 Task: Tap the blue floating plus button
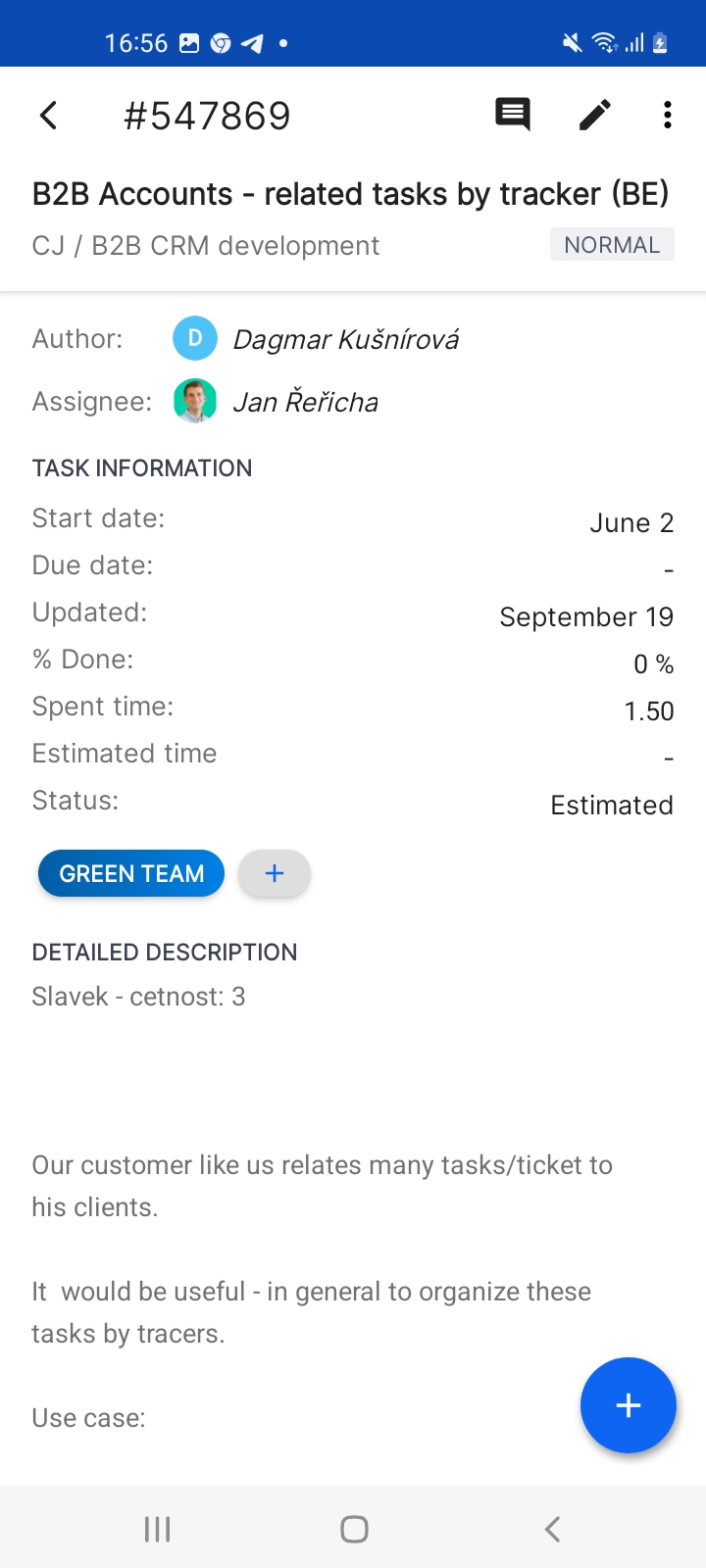(628, 1405)
